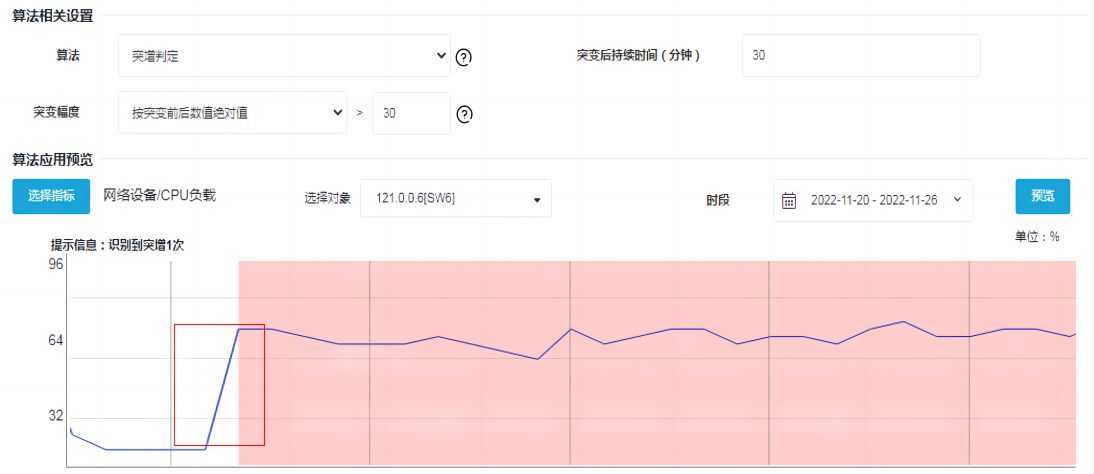
Task: Click the date range text 2022-11-20 - 2022-11-26
Action: coord(874,200)
